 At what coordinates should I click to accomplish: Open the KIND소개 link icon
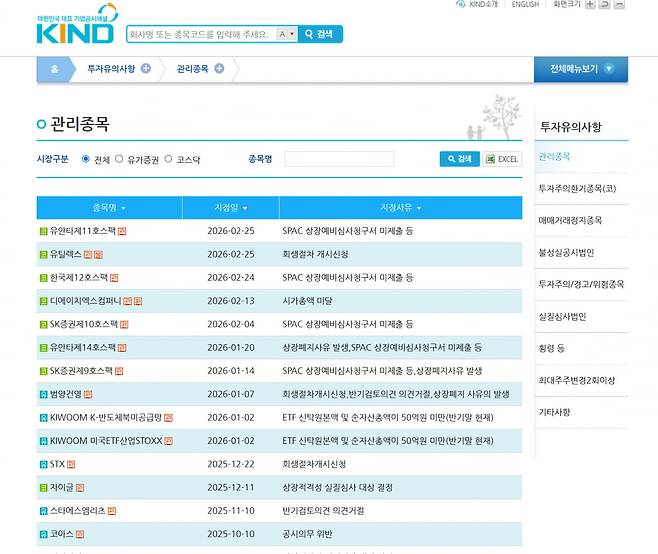coord(461,4)
